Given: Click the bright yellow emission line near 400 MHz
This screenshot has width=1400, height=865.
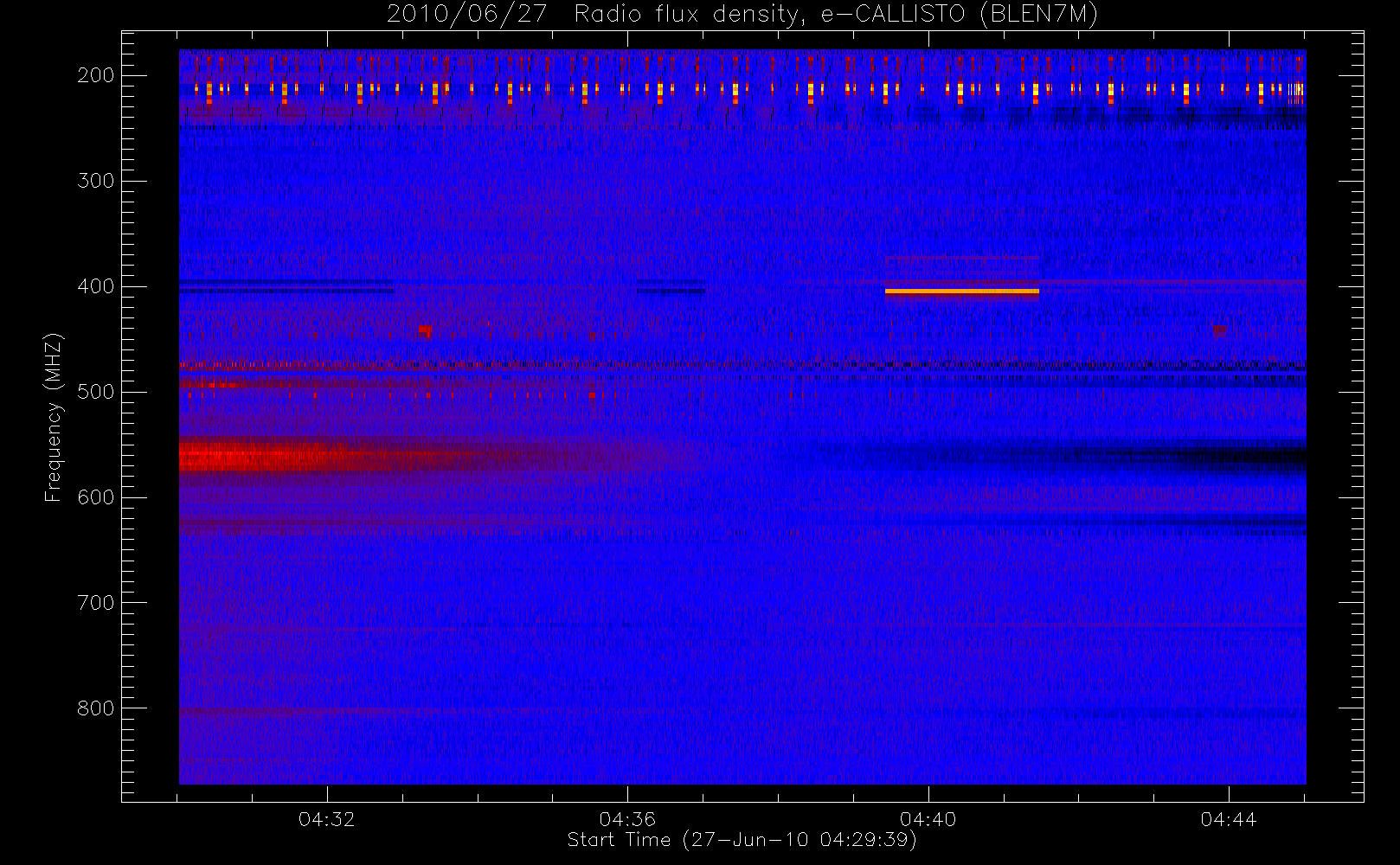Looking at the screenshot, I should pyautogui.click(x=962, y=292).
